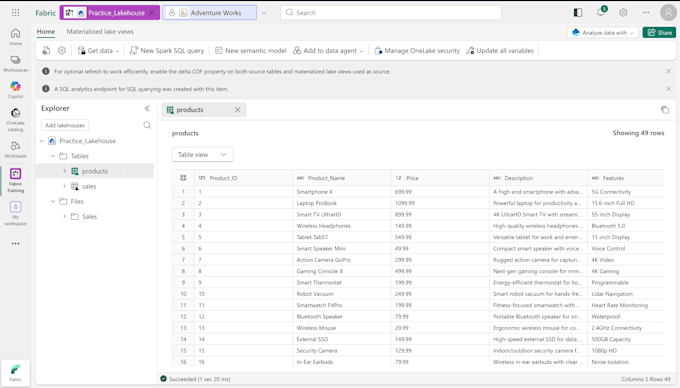
Task: Switch to Materialized lake views tab
Action: 100,32
